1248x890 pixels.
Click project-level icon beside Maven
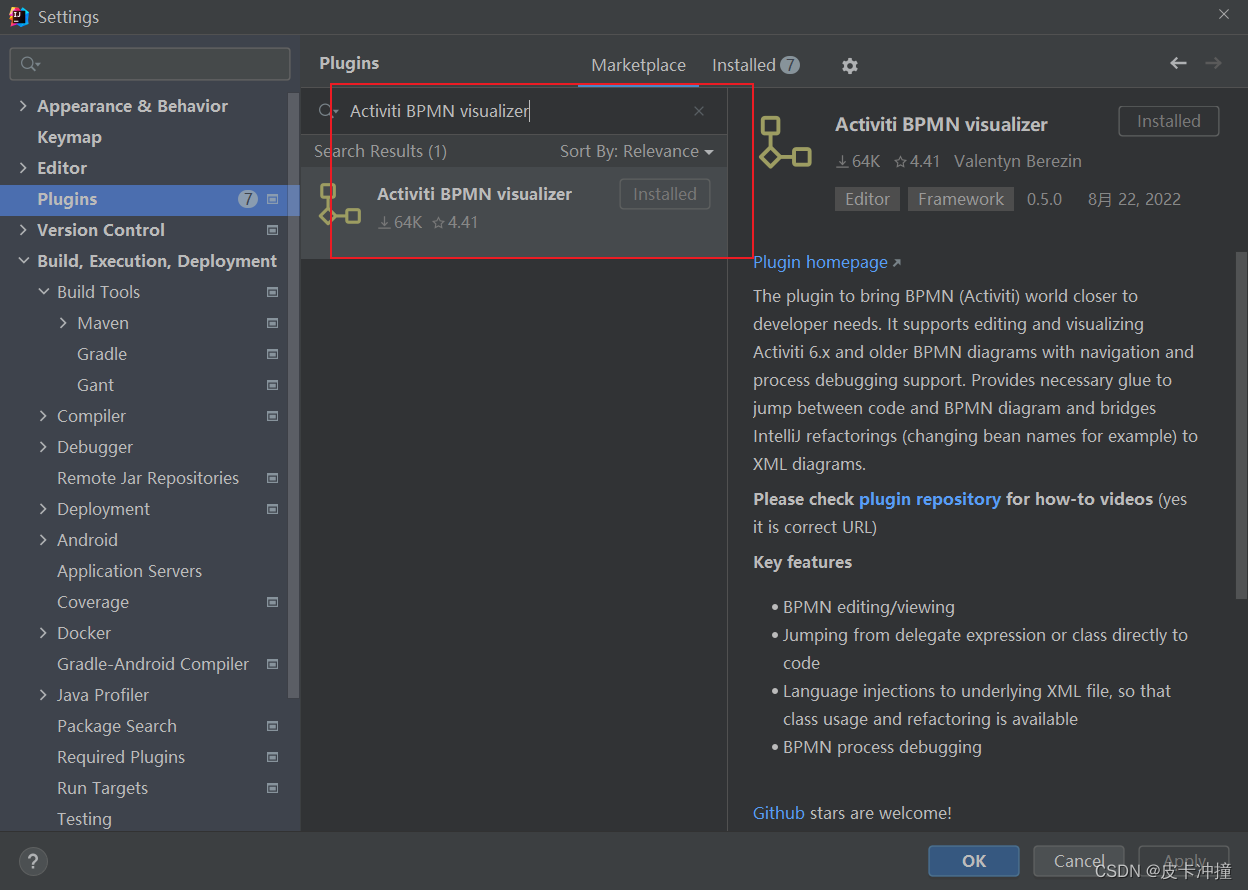click(272, 323)
